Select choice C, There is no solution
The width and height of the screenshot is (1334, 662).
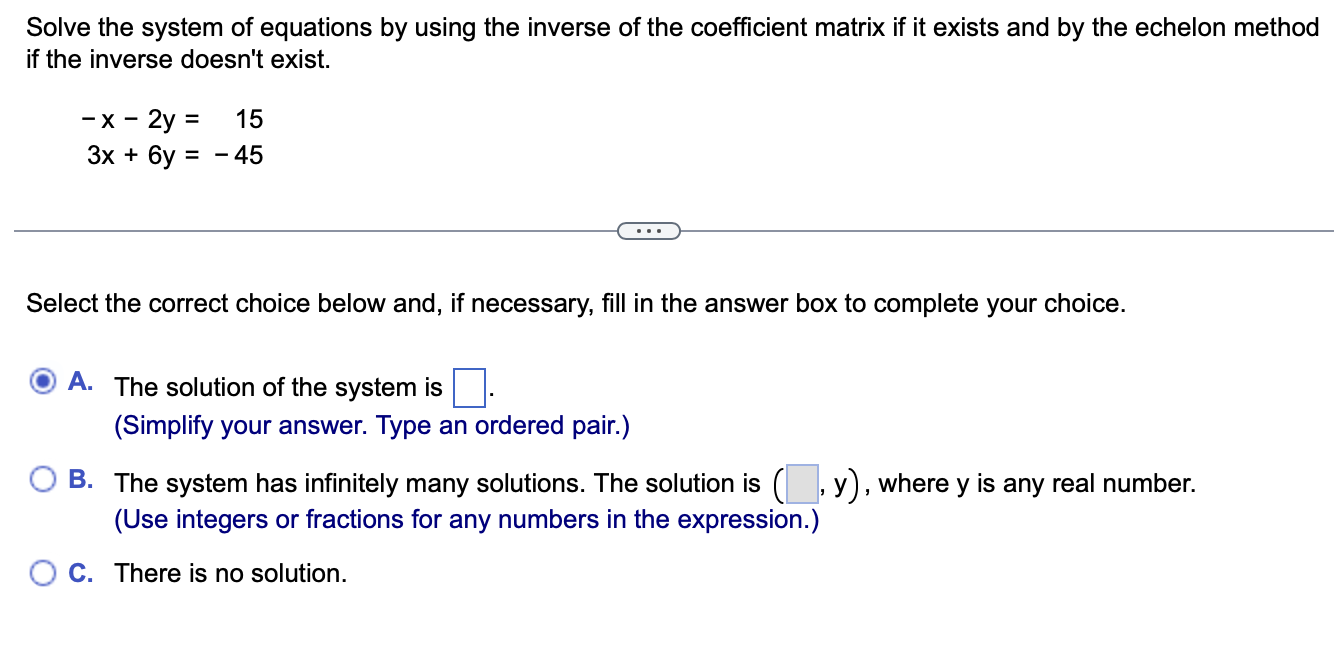pyautogui.click(x=42, y=571)
